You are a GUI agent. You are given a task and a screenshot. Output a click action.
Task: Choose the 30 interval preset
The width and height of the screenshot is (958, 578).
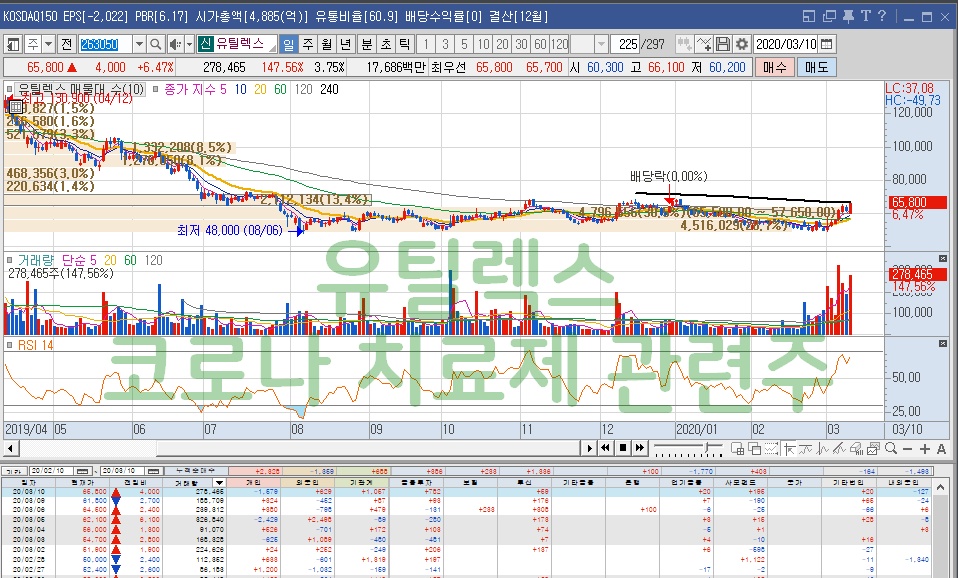coord(521,44)
